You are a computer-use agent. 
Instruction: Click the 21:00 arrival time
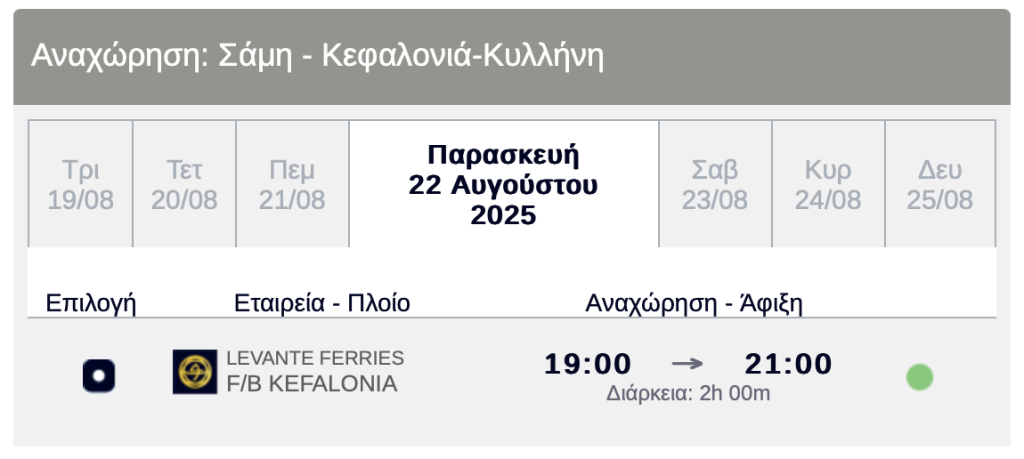[x=788, y=364]
